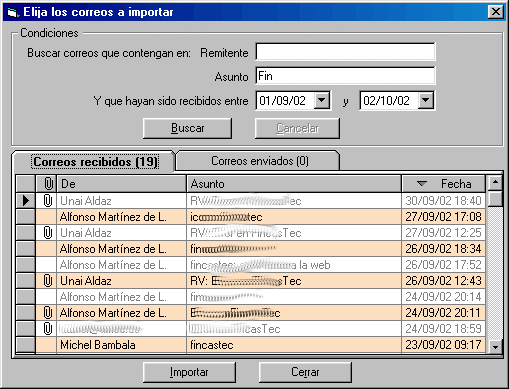The image size is (509, 389).
Task: Click the Cerrar button
Action: point(305,372)
